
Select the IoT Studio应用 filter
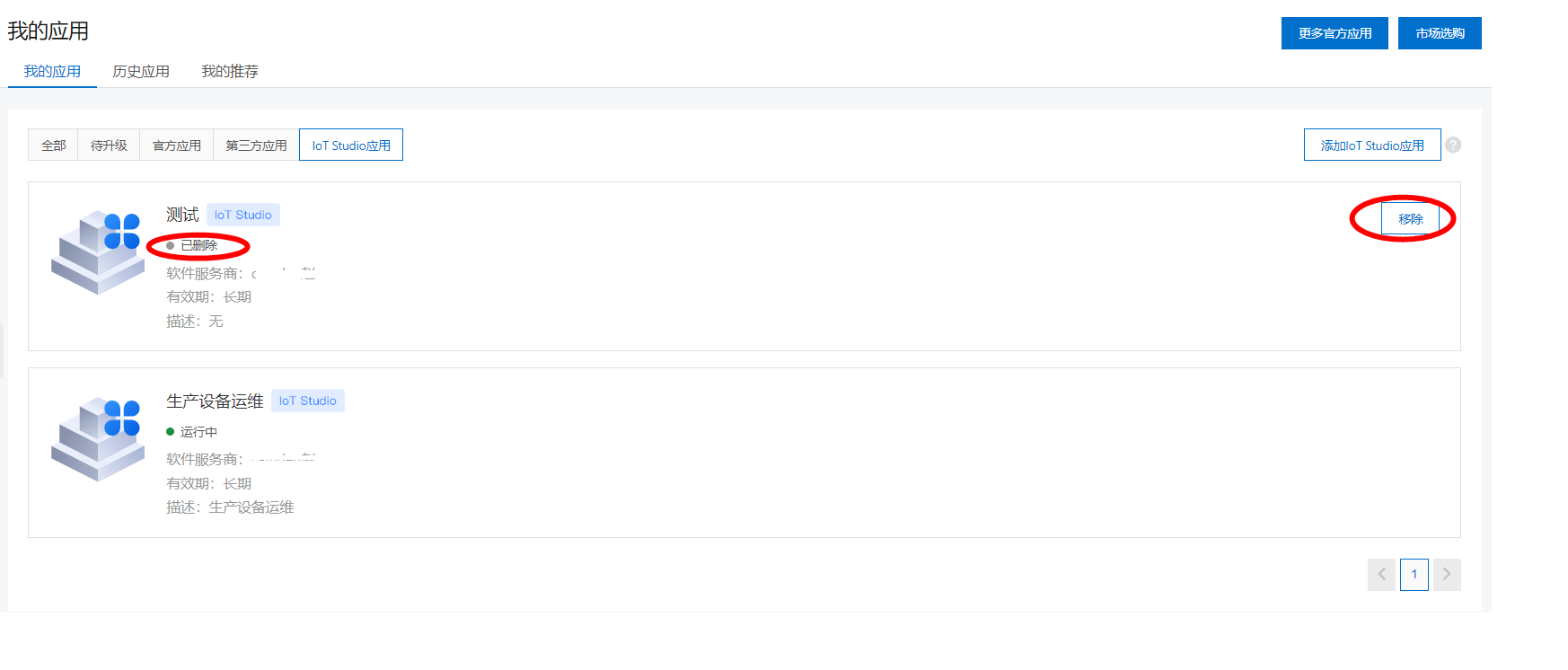tap(351, 145)
